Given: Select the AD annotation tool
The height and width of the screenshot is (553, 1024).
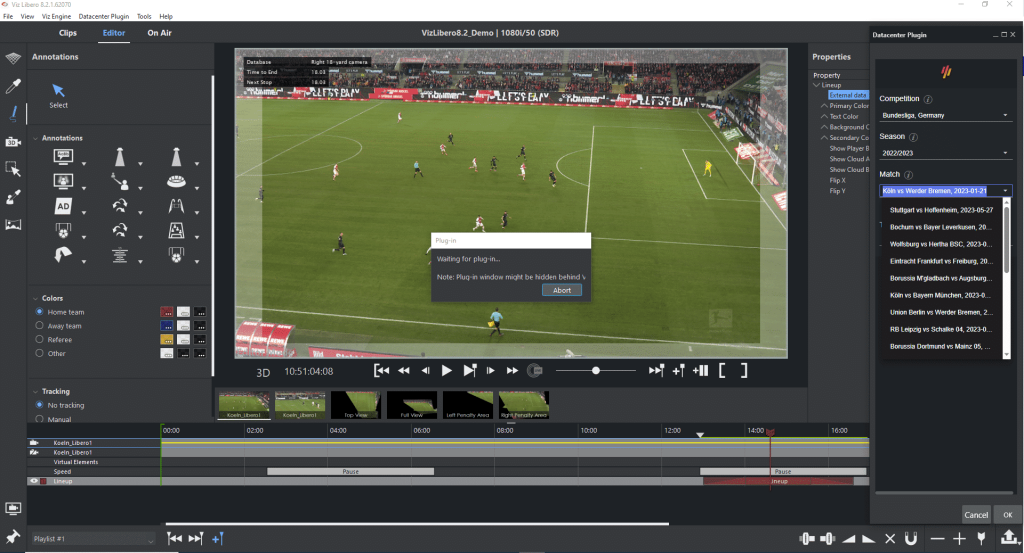Looking at the screenshot, I should [x=63, y=206].
